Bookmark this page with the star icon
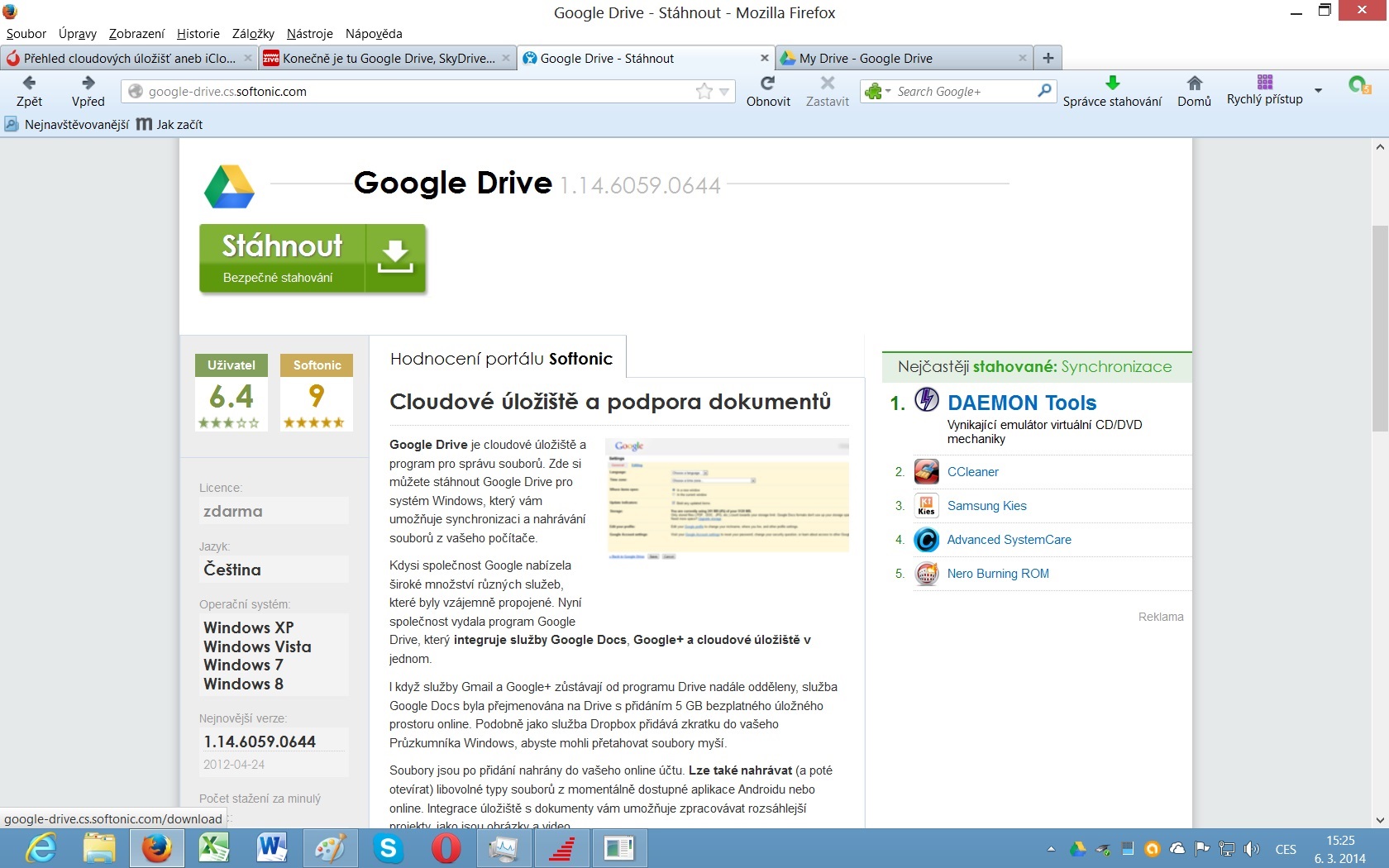This screenshot has width=1389, height=868. tap(704, 91)
